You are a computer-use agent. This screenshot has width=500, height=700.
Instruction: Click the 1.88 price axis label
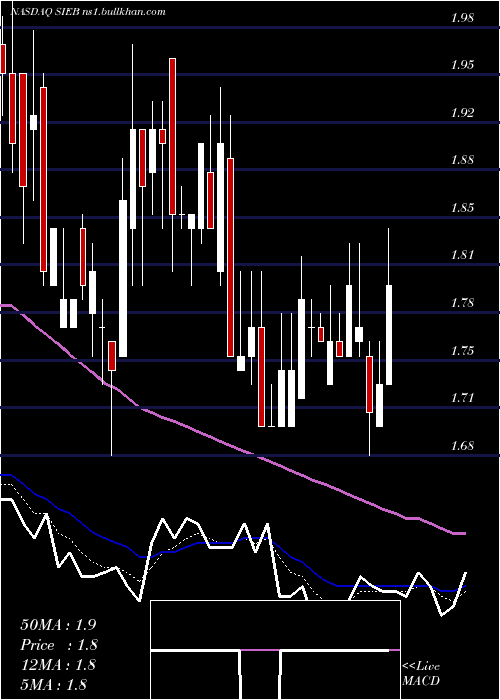(462, 160)
